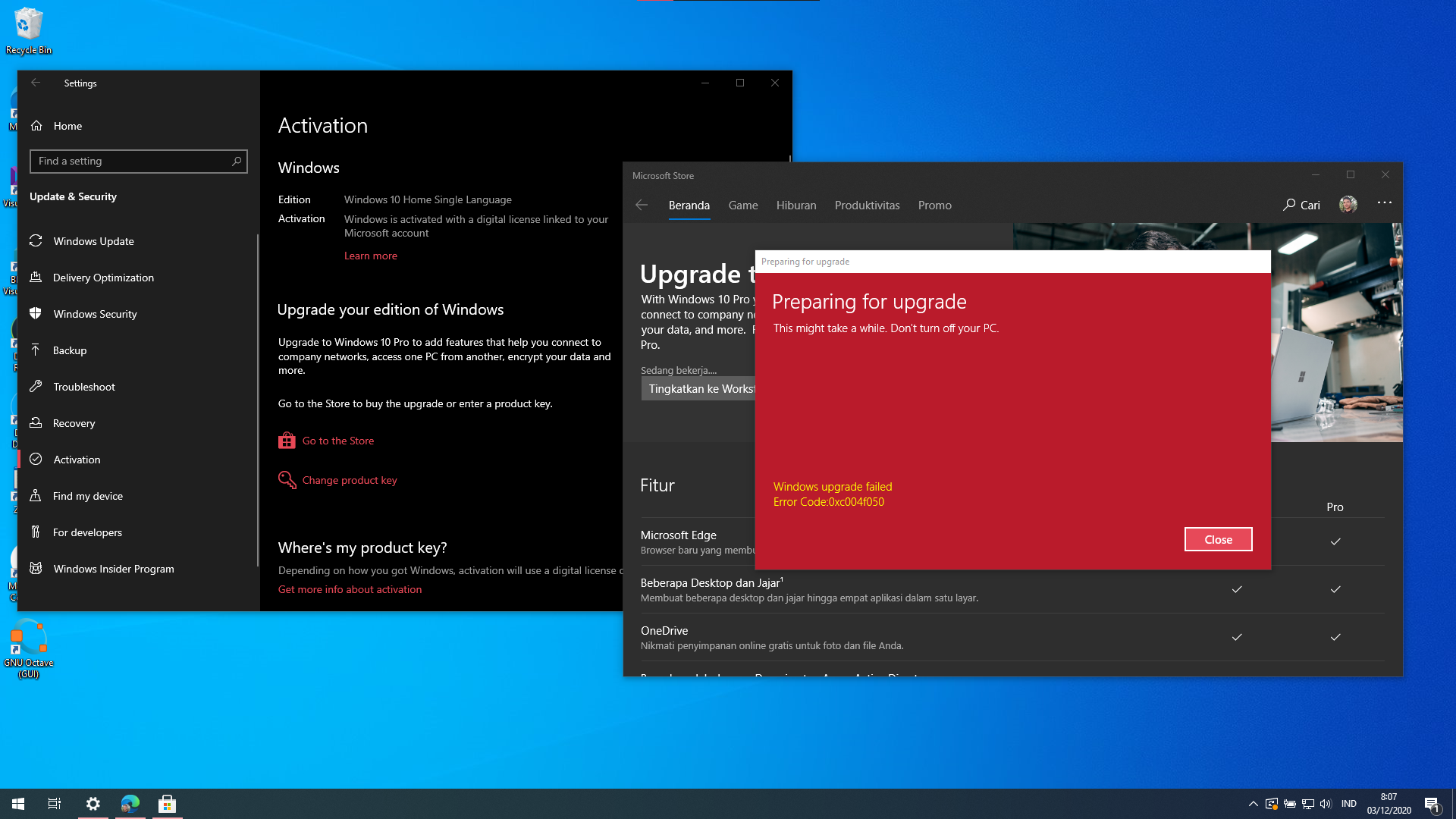Click Microsoft Store back arrow
Image resolution: width=1456 pixels, height=819 pixels.
click(x=642, y=205)
